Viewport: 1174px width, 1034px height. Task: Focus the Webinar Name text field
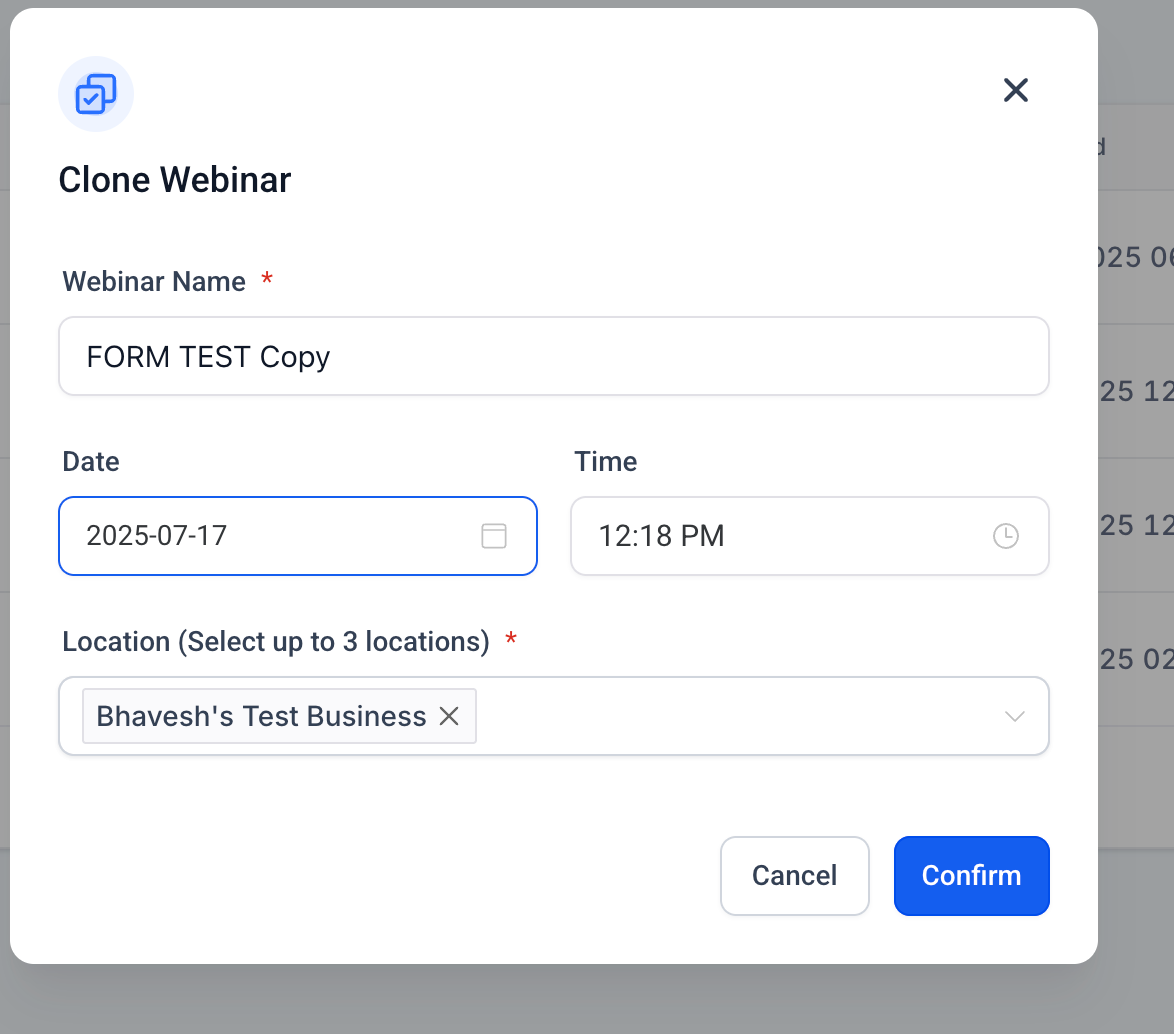[553, 357]
